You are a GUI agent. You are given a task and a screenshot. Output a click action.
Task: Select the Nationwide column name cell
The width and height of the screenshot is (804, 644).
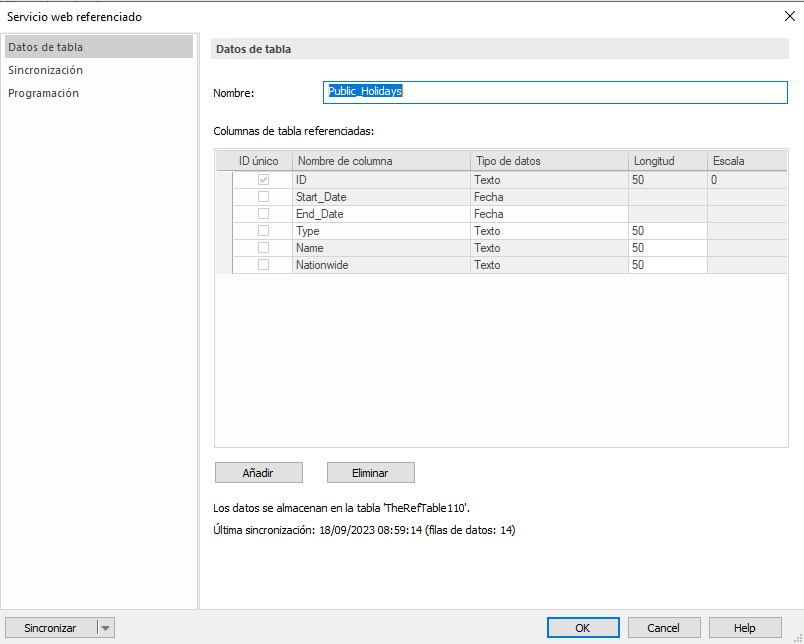381,265
